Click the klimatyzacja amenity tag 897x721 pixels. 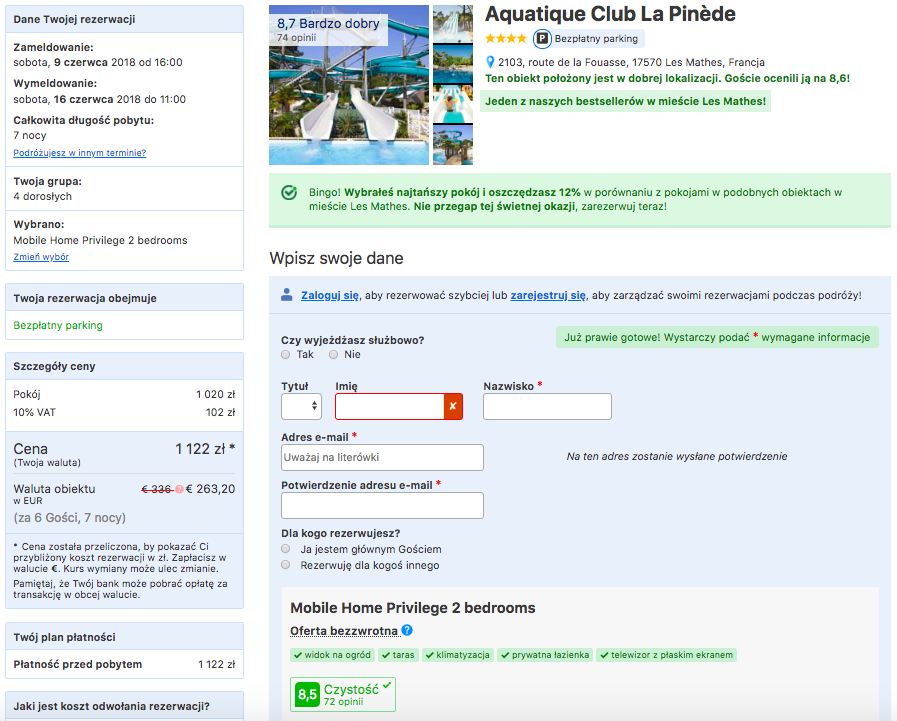coord(458,655)
